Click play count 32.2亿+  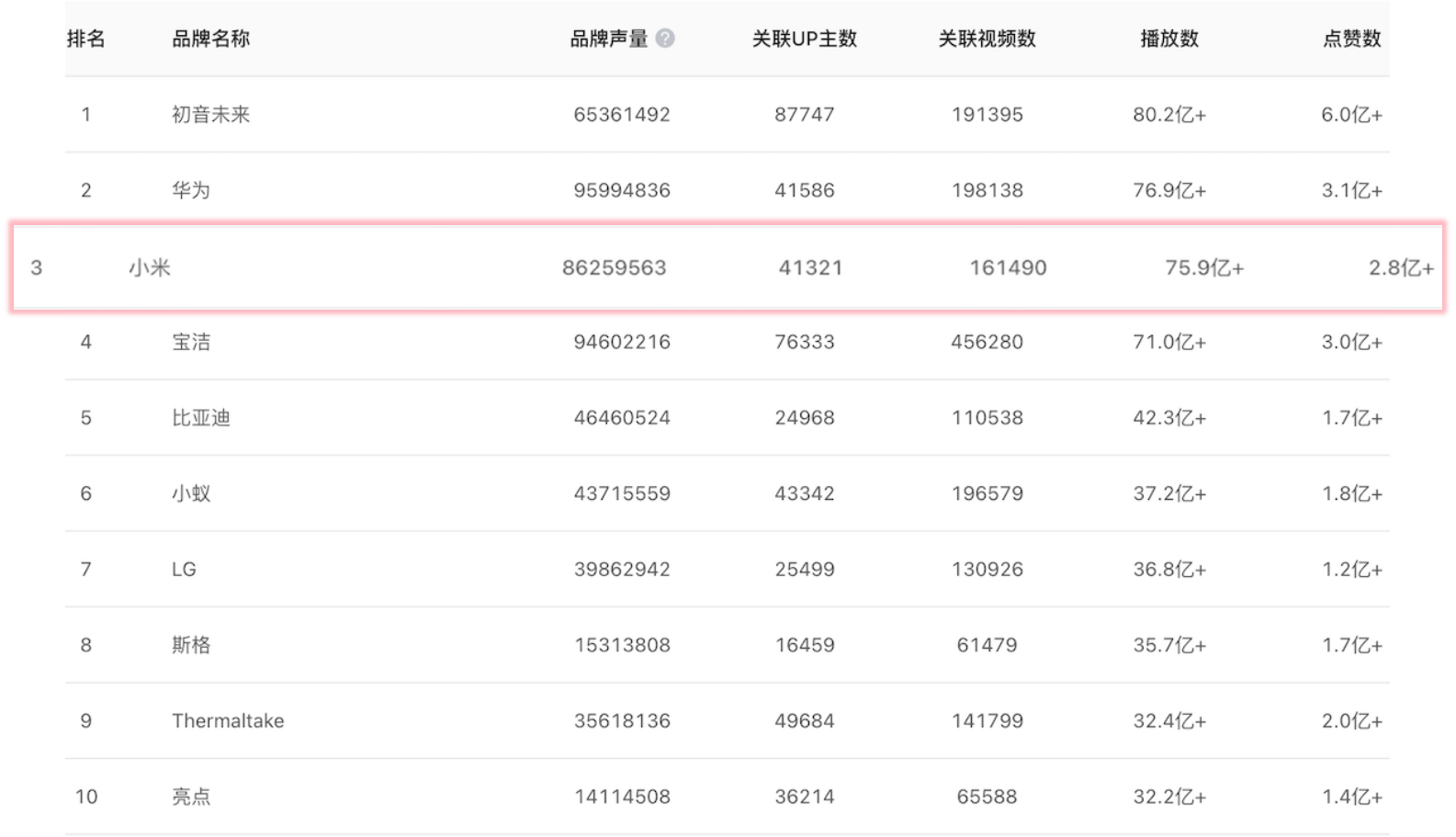[x=1169, y=797]
